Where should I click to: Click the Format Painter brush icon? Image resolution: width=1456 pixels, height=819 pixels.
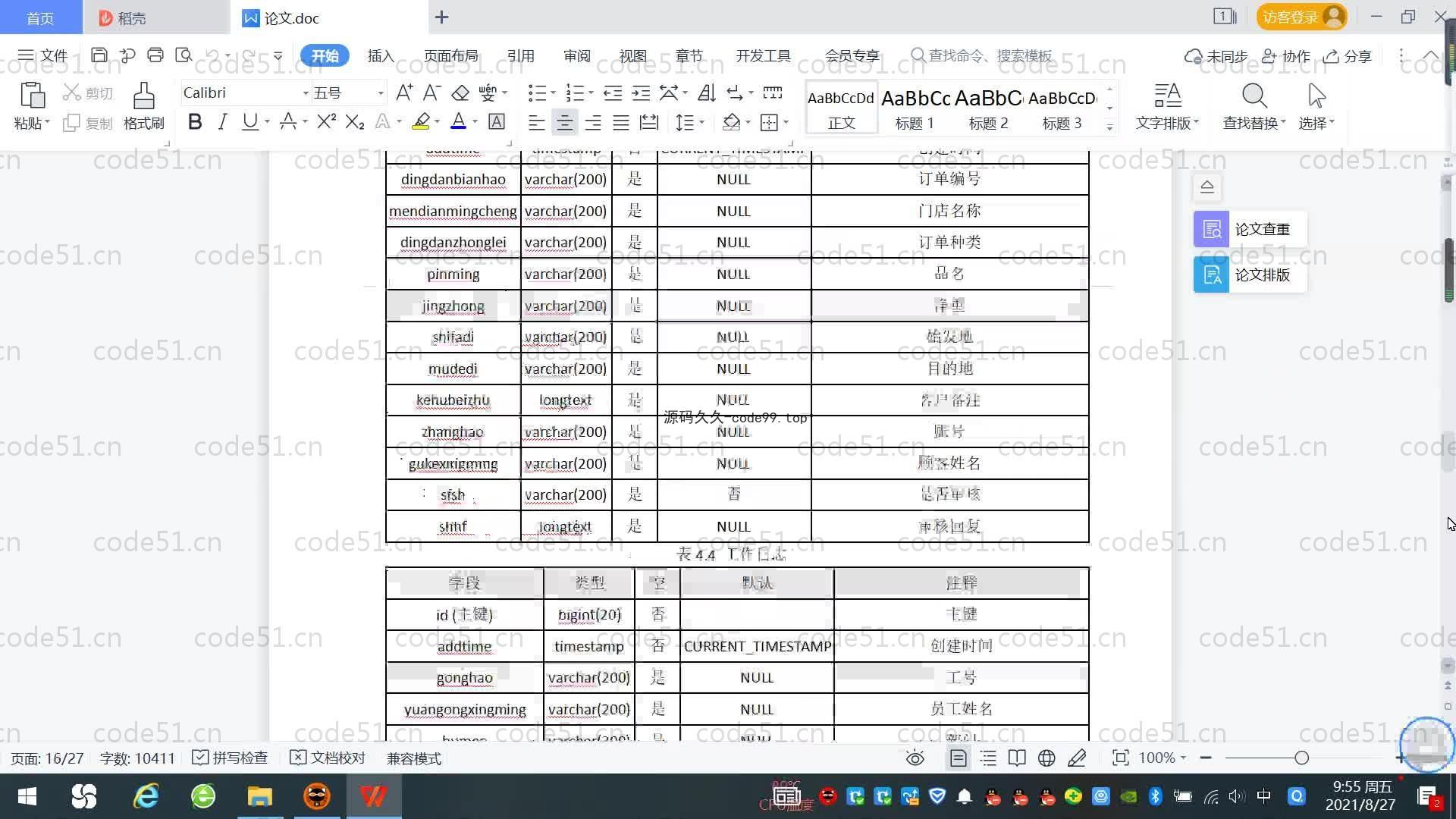(x=143, y=96)
